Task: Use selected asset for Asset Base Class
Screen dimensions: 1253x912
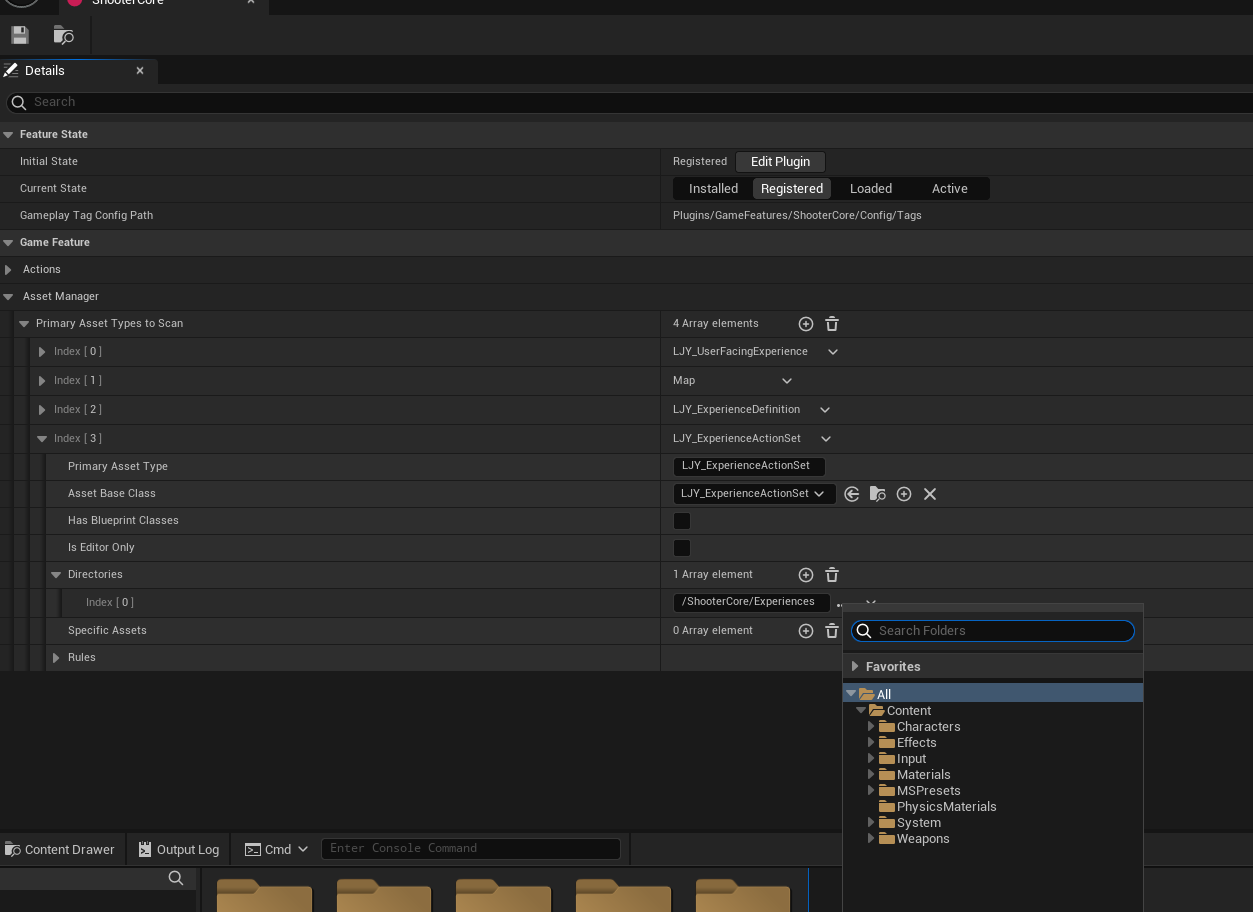Action: coord(852,494)
